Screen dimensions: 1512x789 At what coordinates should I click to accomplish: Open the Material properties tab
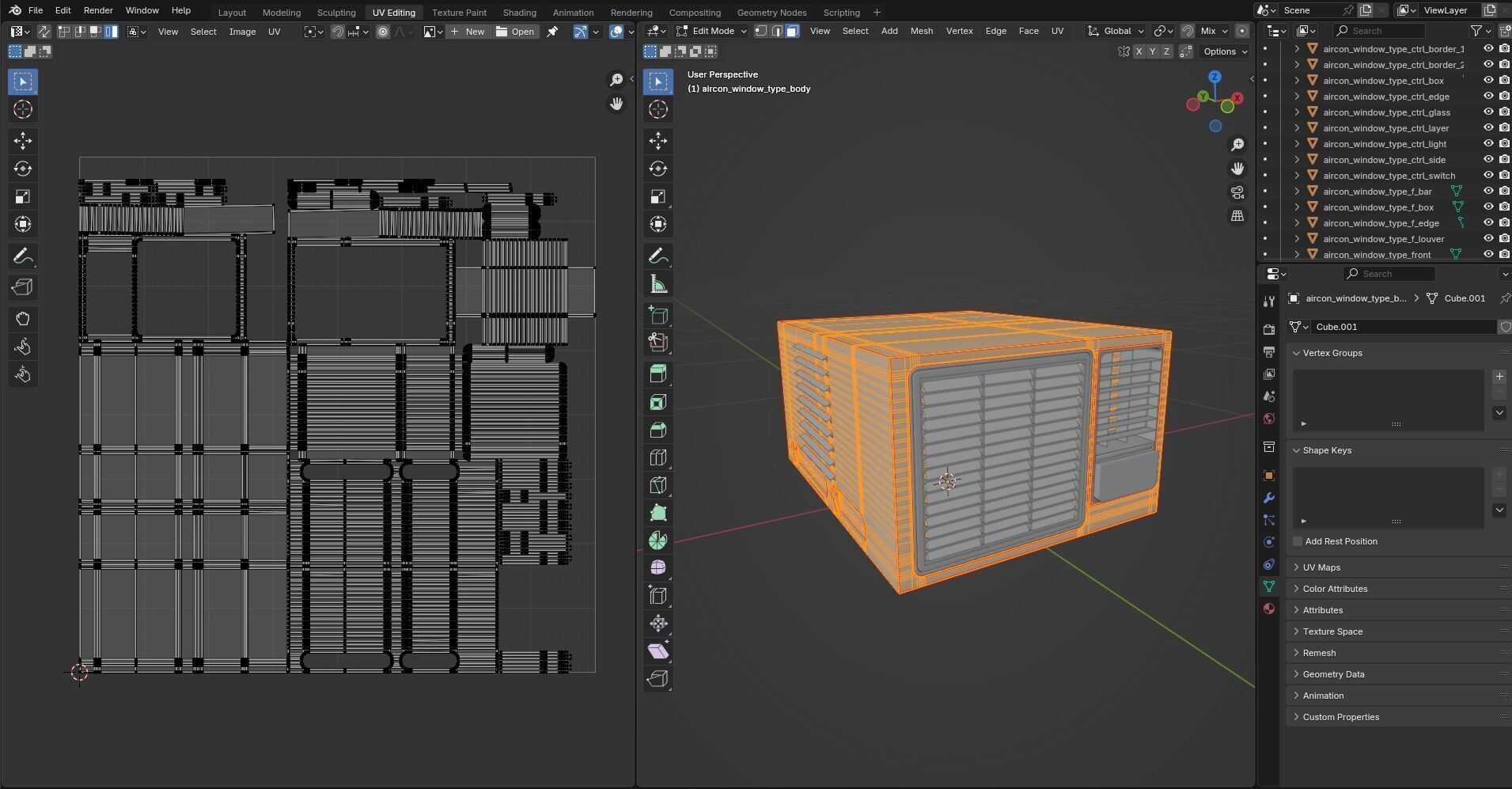coord(1269,609)
